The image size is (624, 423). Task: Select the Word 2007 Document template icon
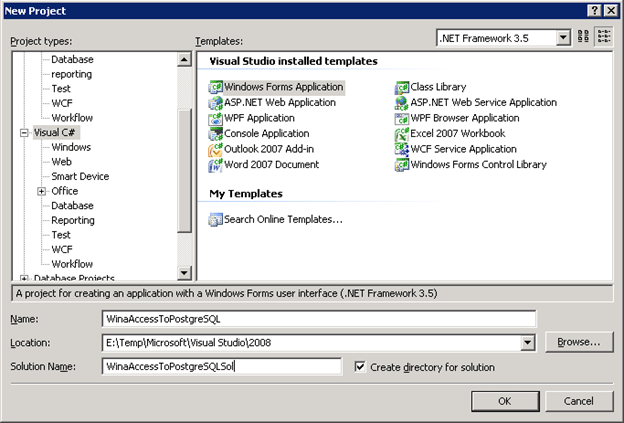pyautogui.click(x=215, y=165)
